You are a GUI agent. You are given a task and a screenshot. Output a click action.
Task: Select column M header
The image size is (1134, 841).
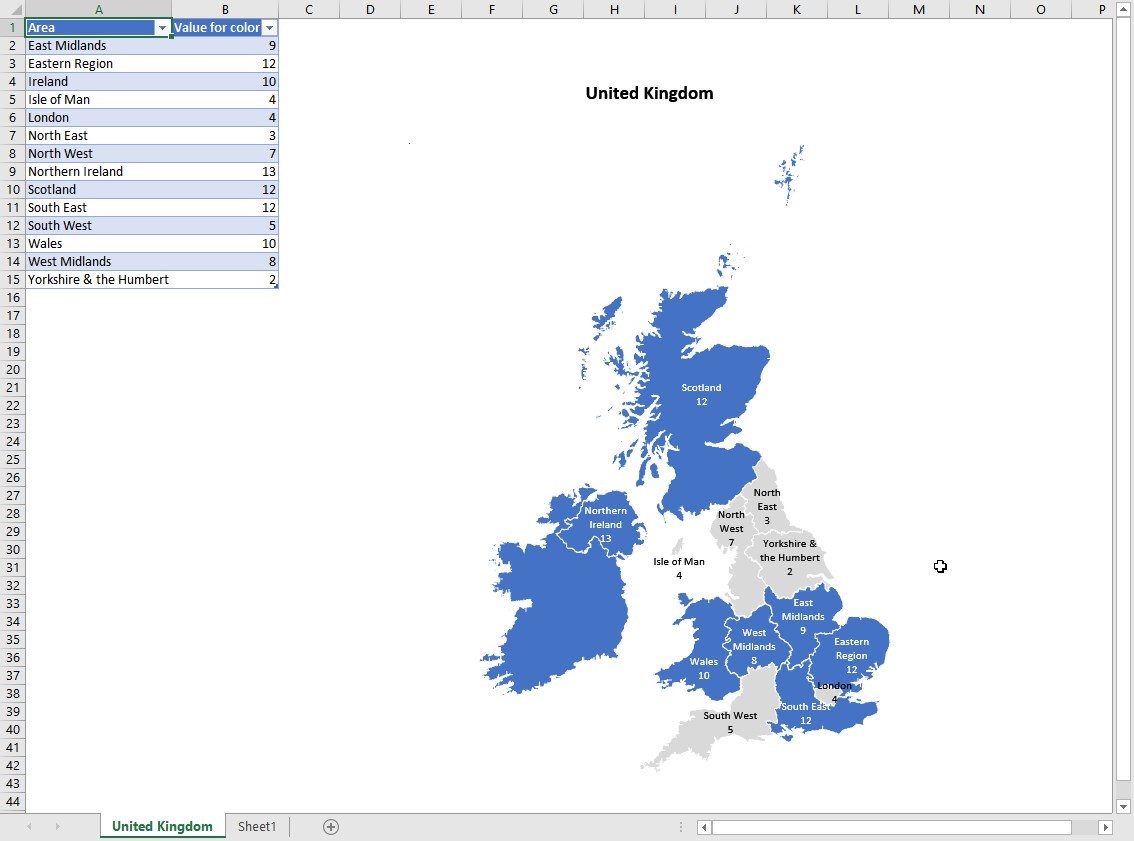[918, 9]
